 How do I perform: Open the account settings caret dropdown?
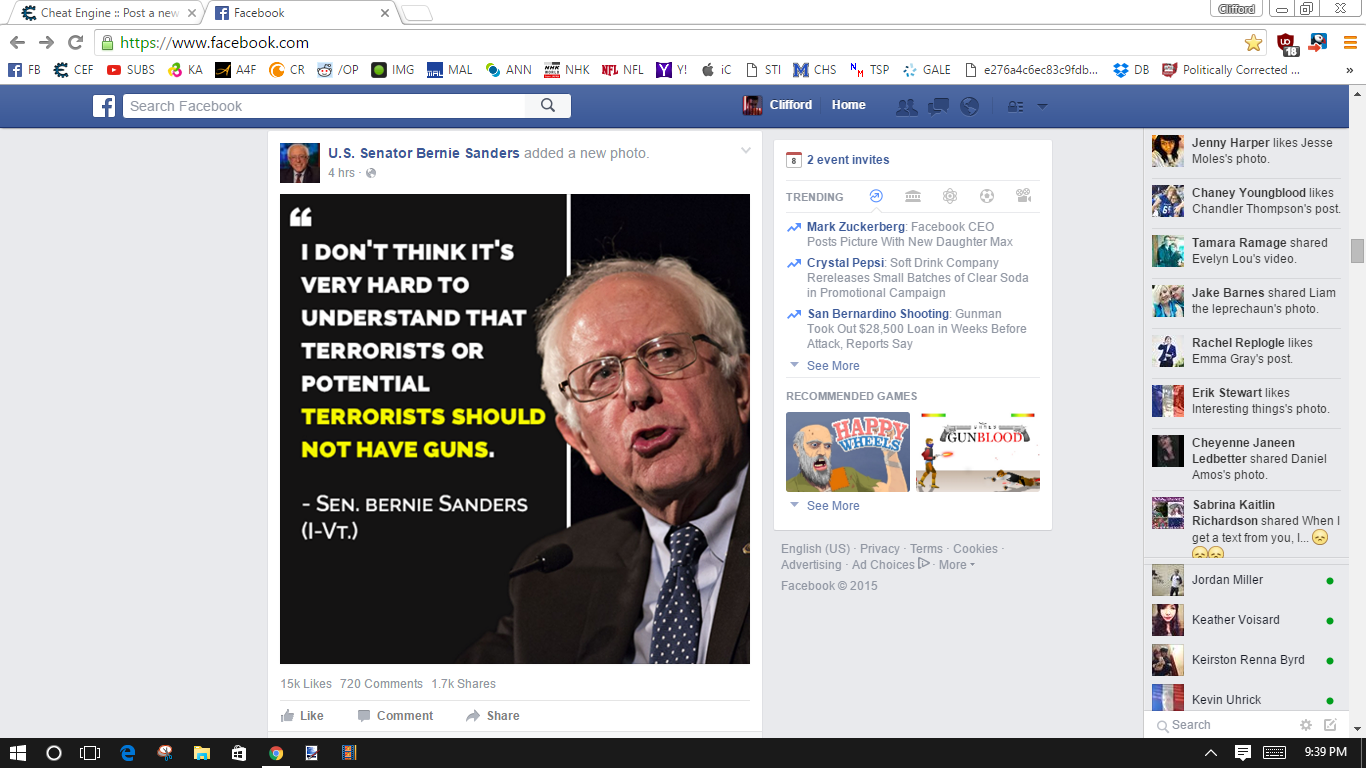coord(1041,106)
